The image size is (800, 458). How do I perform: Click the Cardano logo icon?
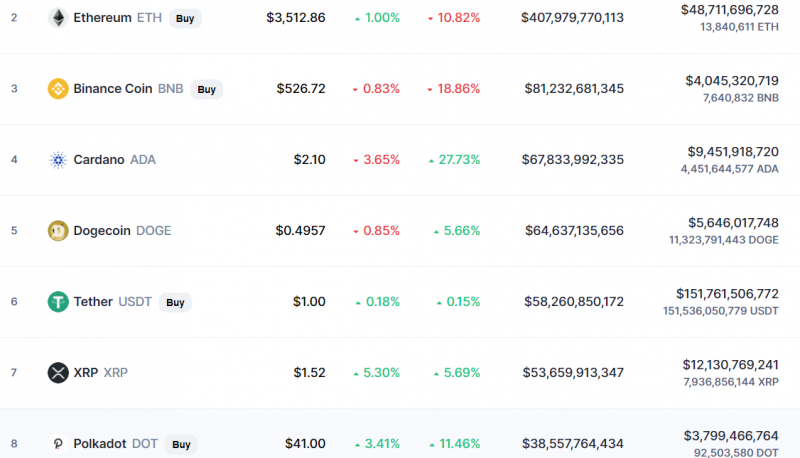58,160
